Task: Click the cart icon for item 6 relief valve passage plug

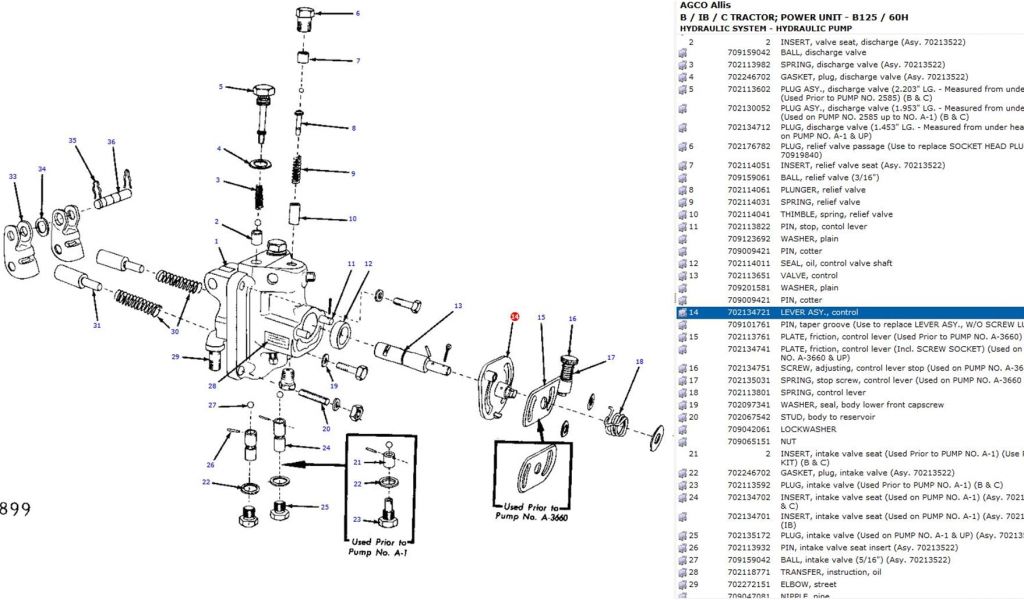Action: (683, 146)
